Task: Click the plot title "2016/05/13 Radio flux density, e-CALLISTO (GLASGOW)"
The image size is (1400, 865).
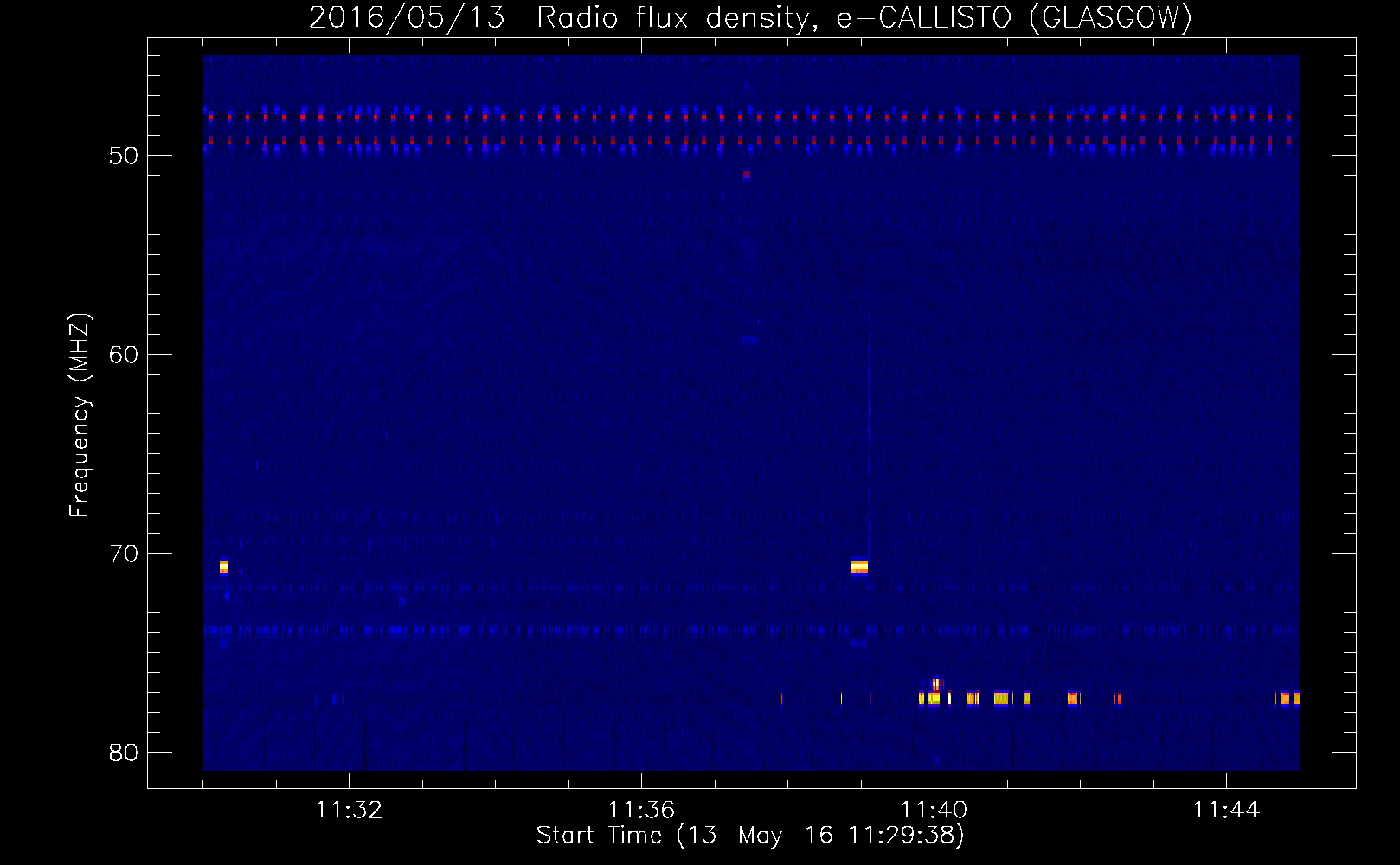Action: click(750, 17)
